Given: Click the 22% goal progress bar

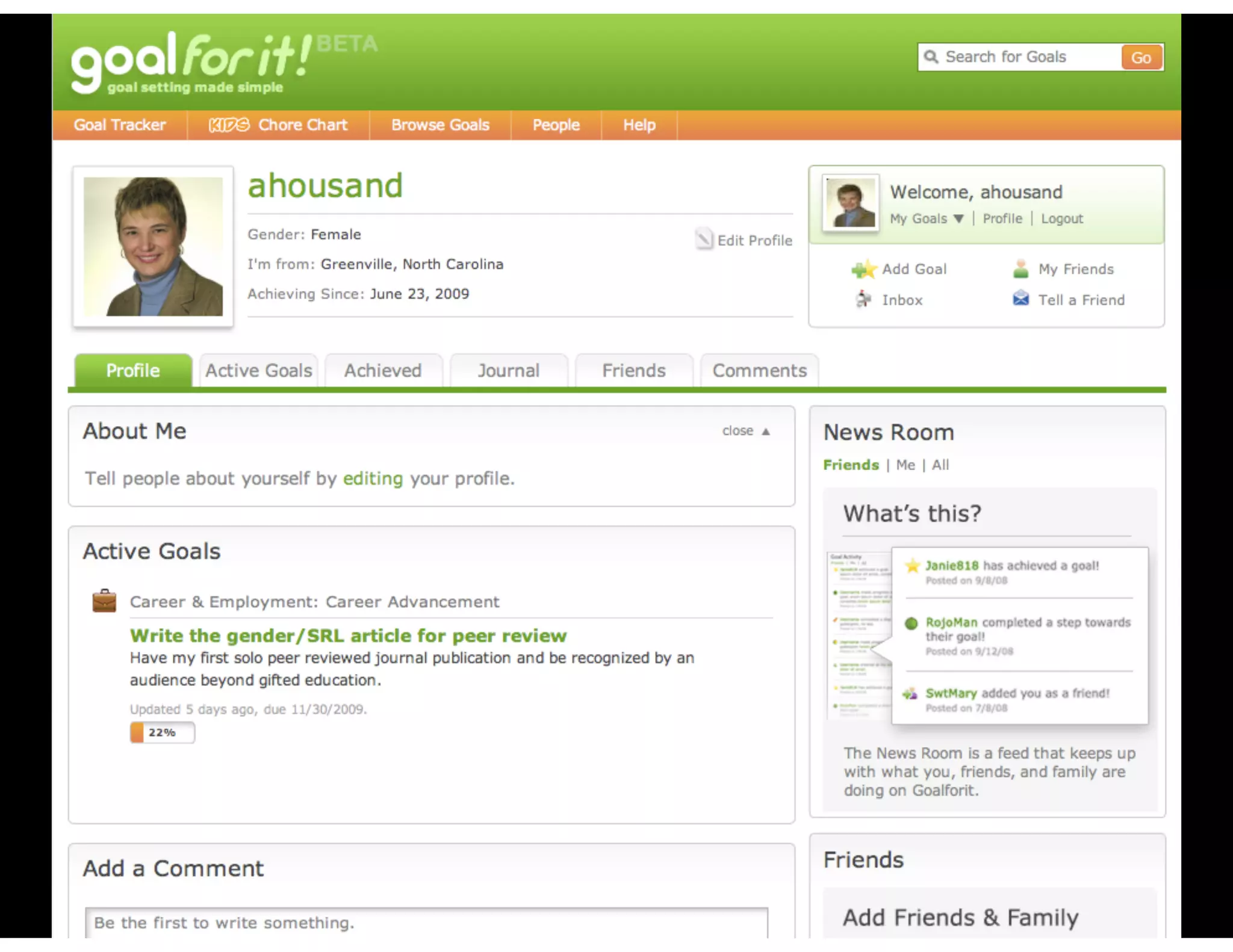Looking at the screenshot, I should click(162, 732).
